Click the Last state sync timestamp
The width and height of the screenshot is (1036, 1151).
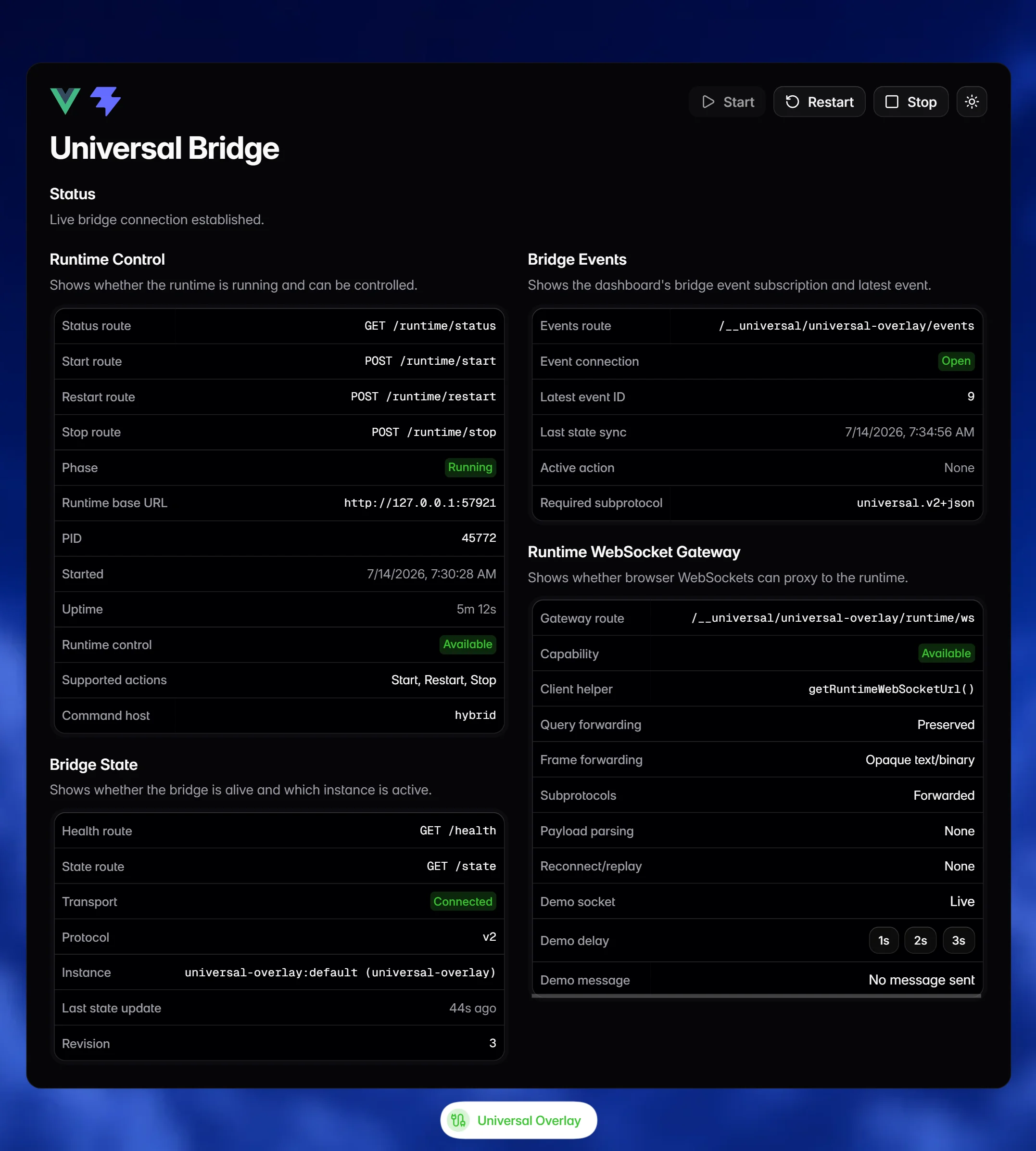909,432
